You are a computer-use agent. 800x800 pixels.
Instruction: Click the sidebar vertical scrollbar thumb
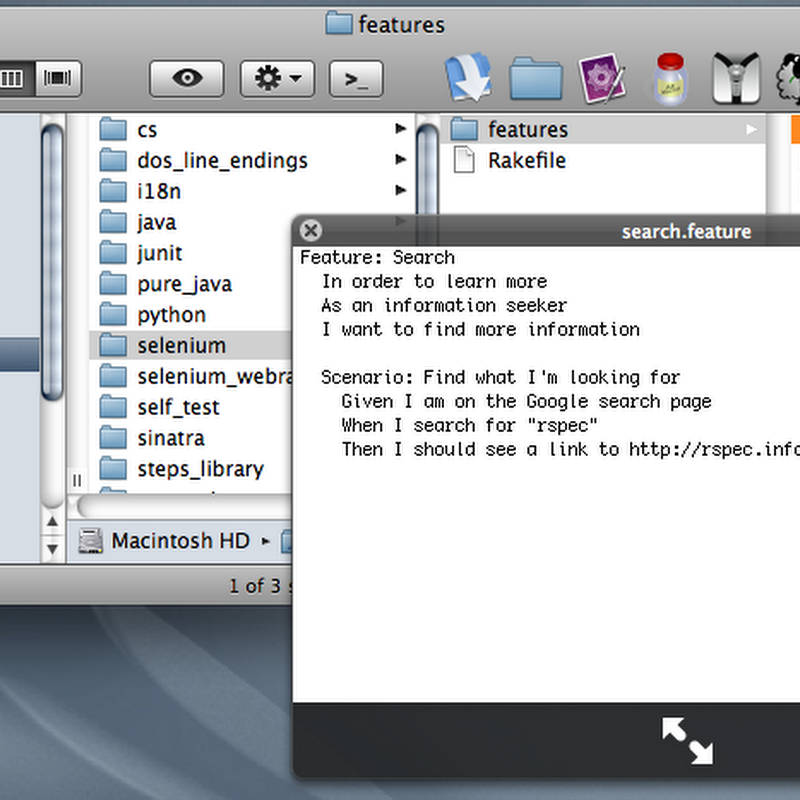click(x=52, y=262)
